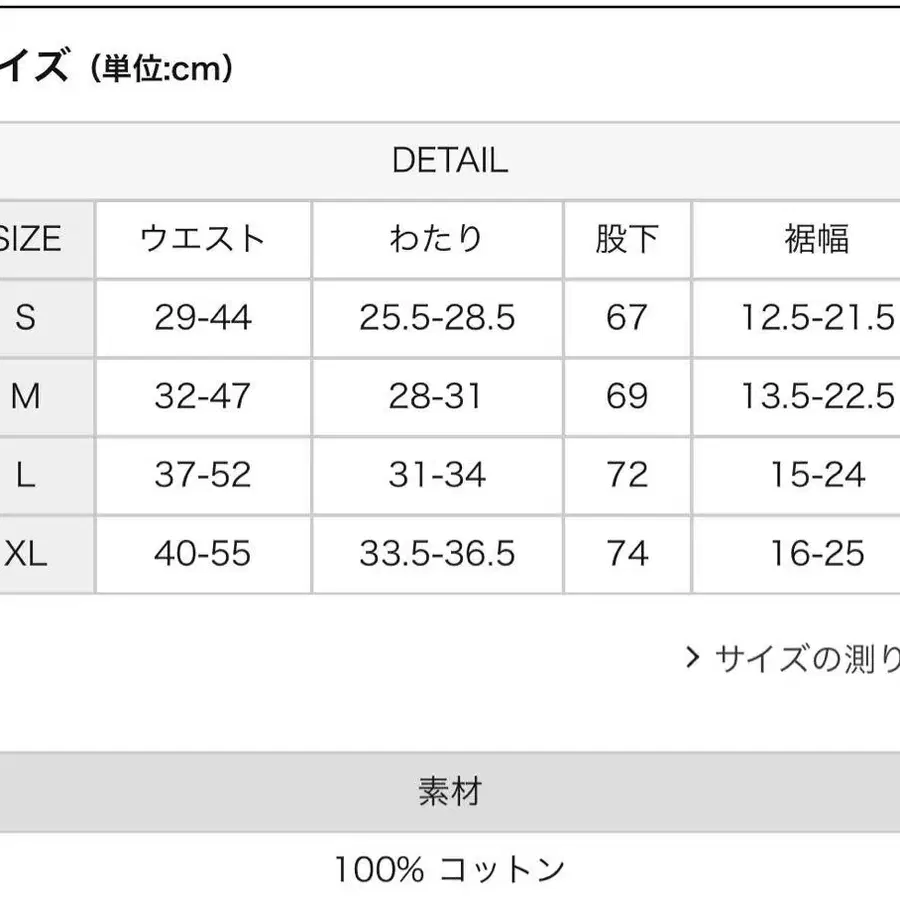This screenshot has height=900, width=900.
Task: Click the 28-31 わたり value cell
Action: click(437, 396)
